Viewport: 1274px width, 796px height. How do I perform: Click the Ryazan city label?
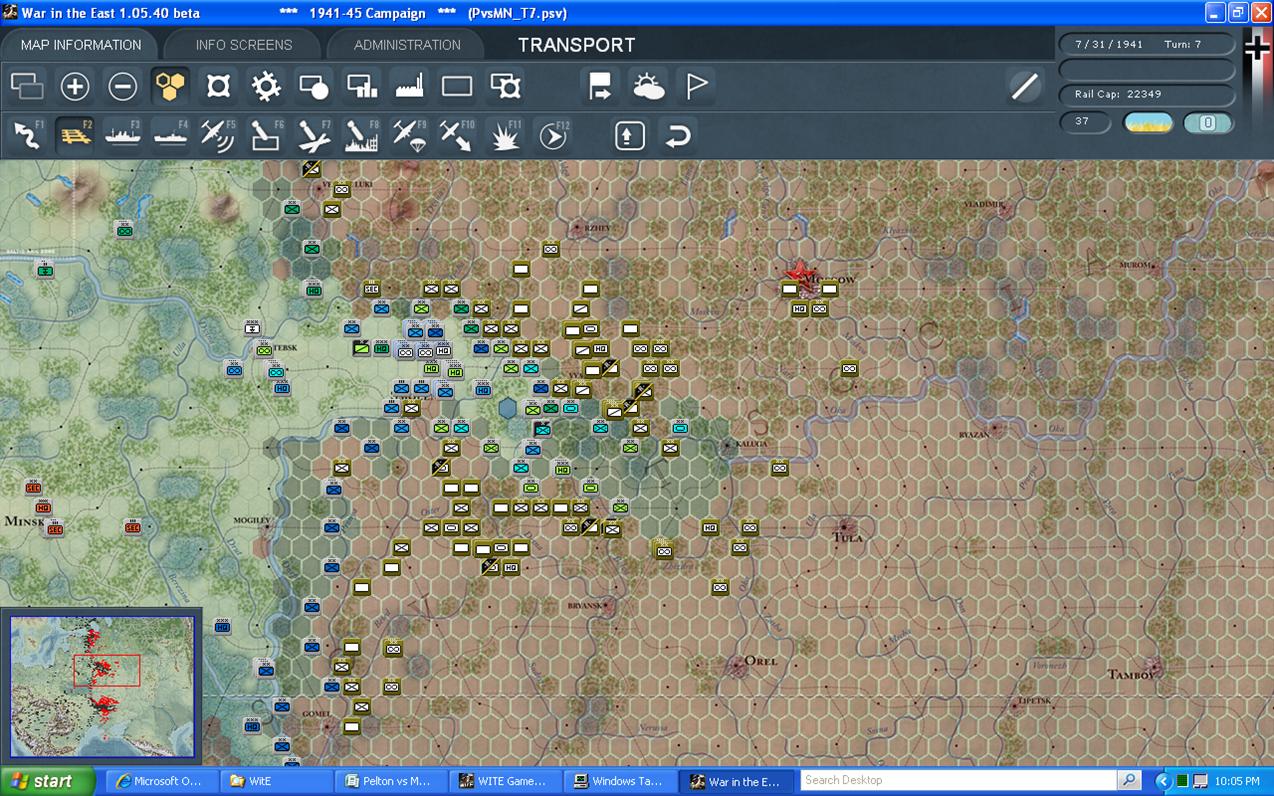coord(974,434)
